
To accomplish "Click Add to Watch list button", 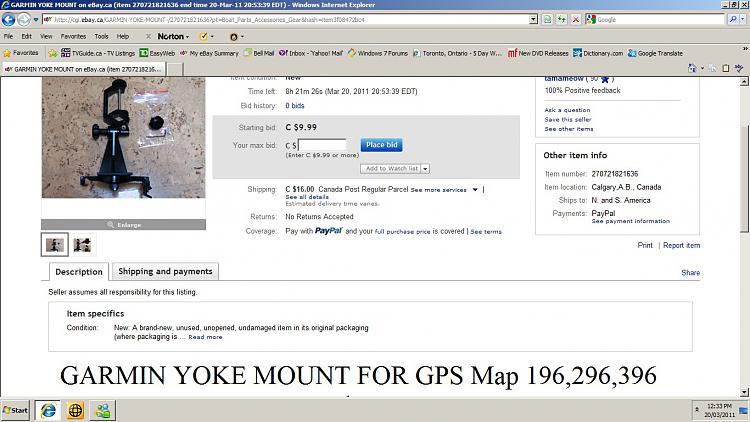I will [x=391, y=168].
